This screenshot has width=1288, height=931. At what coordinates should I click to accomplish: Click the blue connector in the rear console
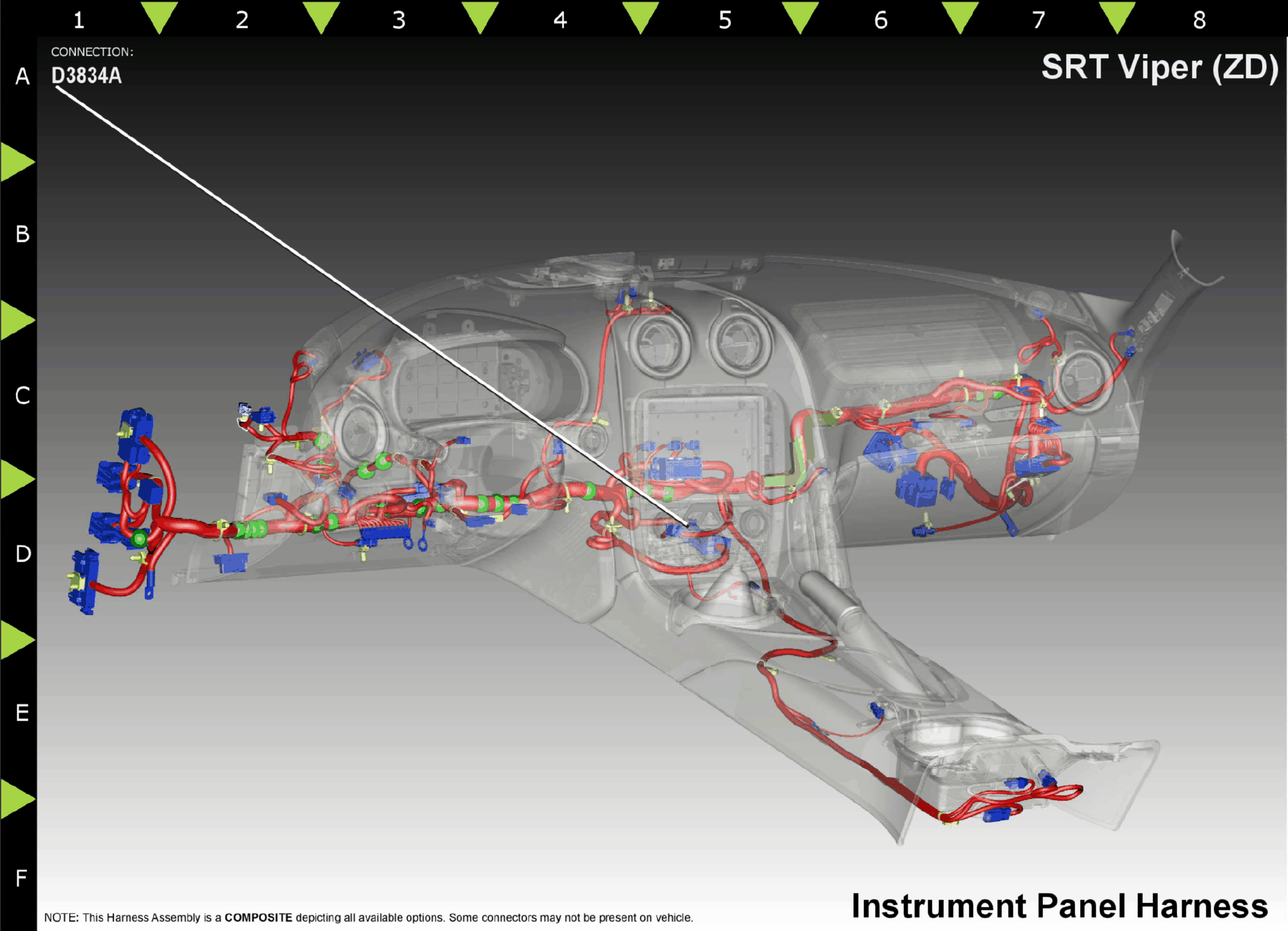coord(998,816)
